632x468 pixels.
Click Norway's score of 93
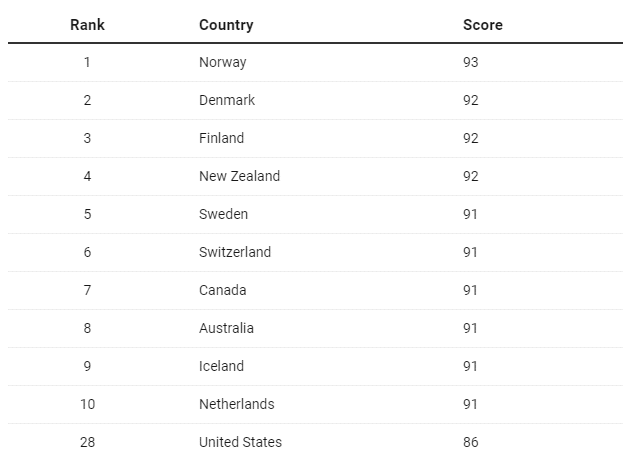tap(471, 62)
